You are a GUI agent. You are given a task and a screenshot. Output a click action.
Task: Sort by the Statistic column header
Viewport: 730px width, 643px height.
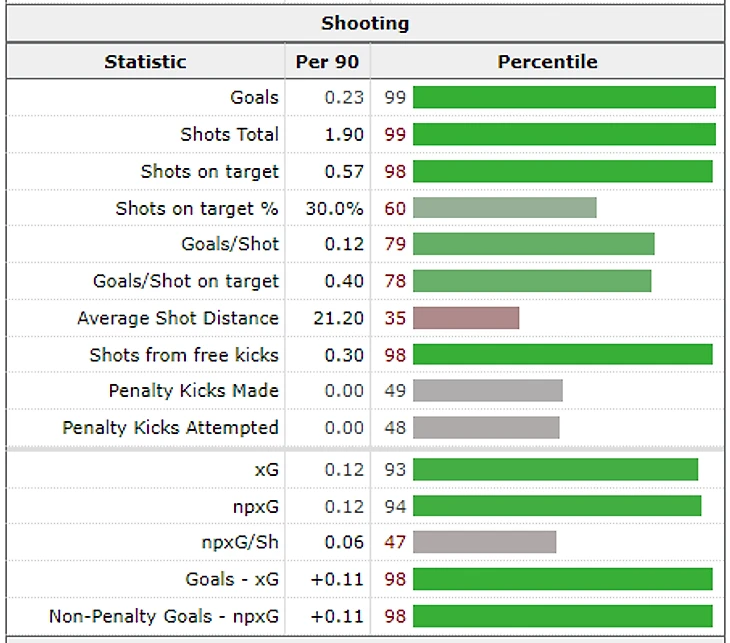(x=145, y=61)
